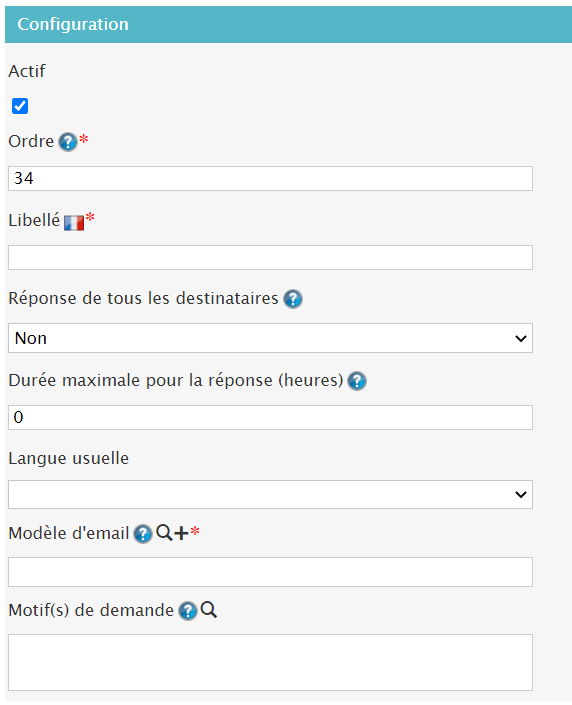
Task: Click the Configuration panel header
Action: (x=288, y=24)
